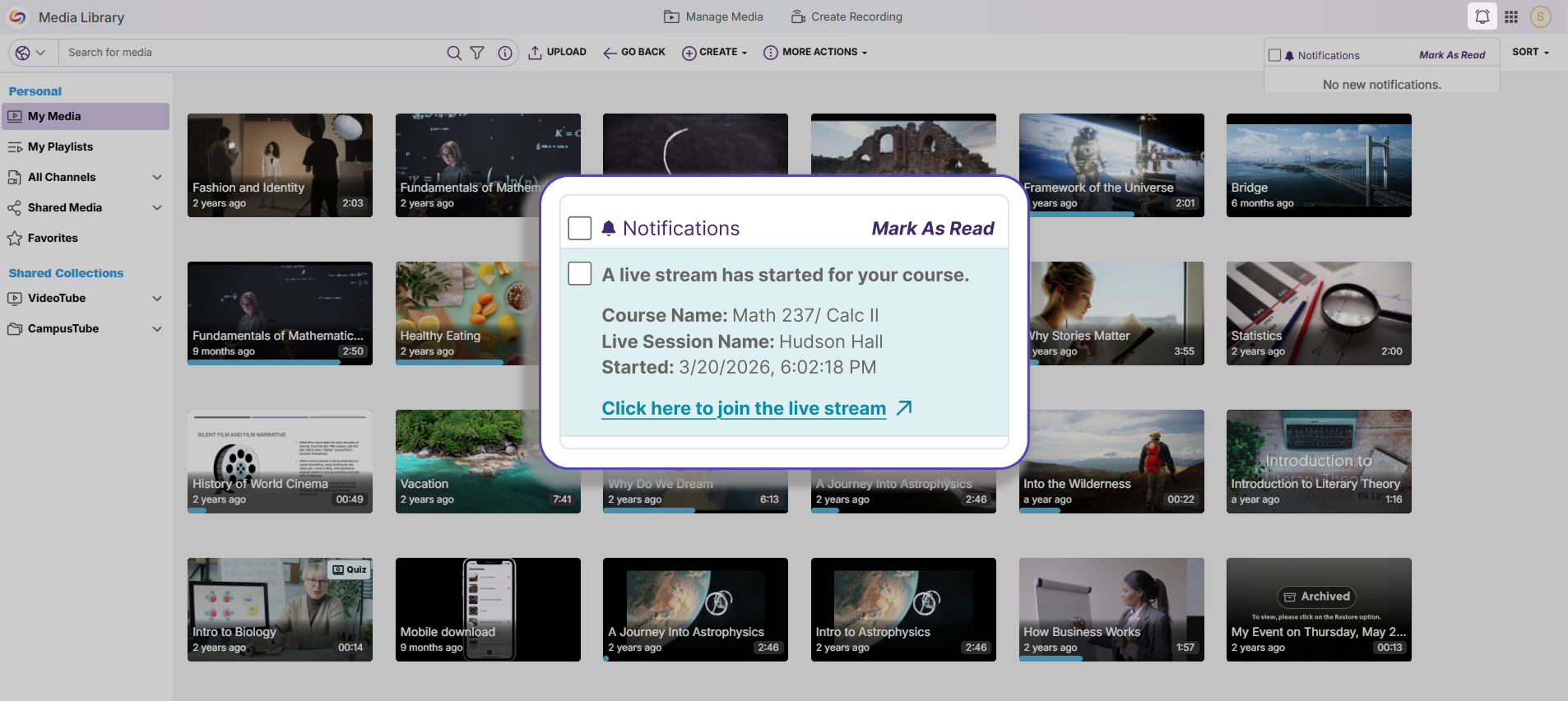Open Fundamentals of Mathematic video from 9 months ago
Viewport: 1568px width, 701px height.
click(x=280, y=313)
